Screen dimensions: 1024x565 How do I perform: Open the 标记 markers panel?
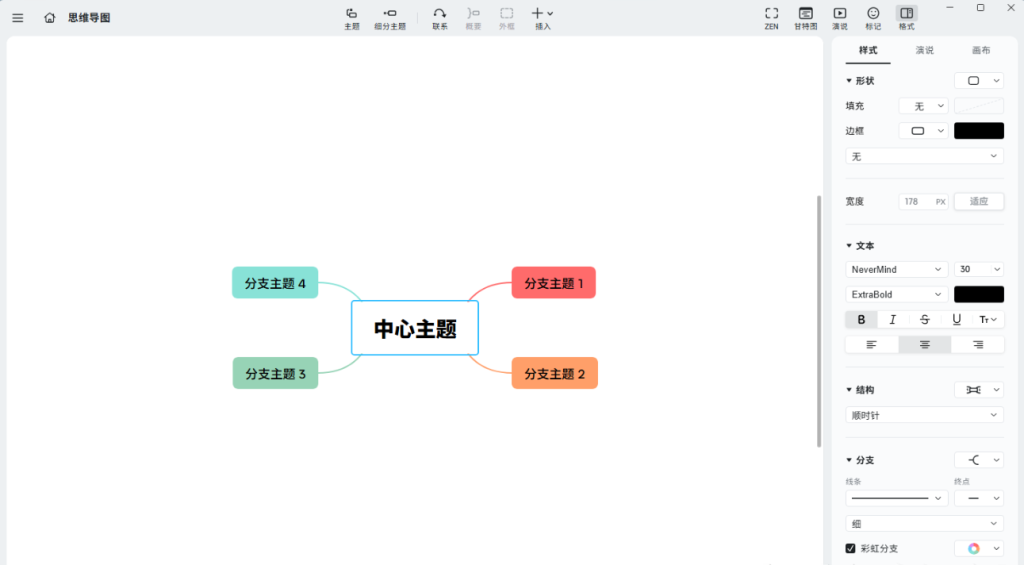point(873,18)
